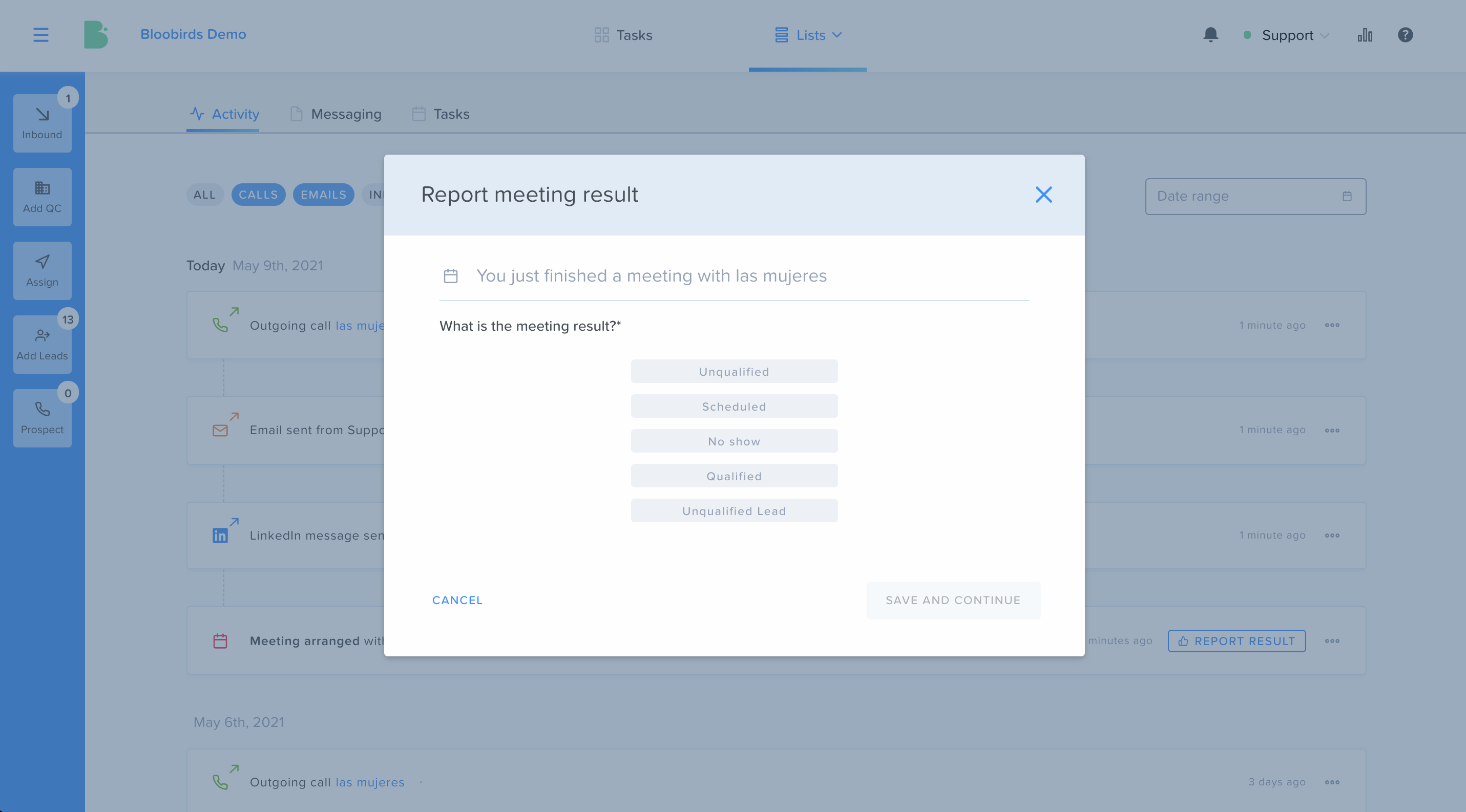
Task: Open options menu for today's Outgoing call
Action: [x=1332, y=325]
